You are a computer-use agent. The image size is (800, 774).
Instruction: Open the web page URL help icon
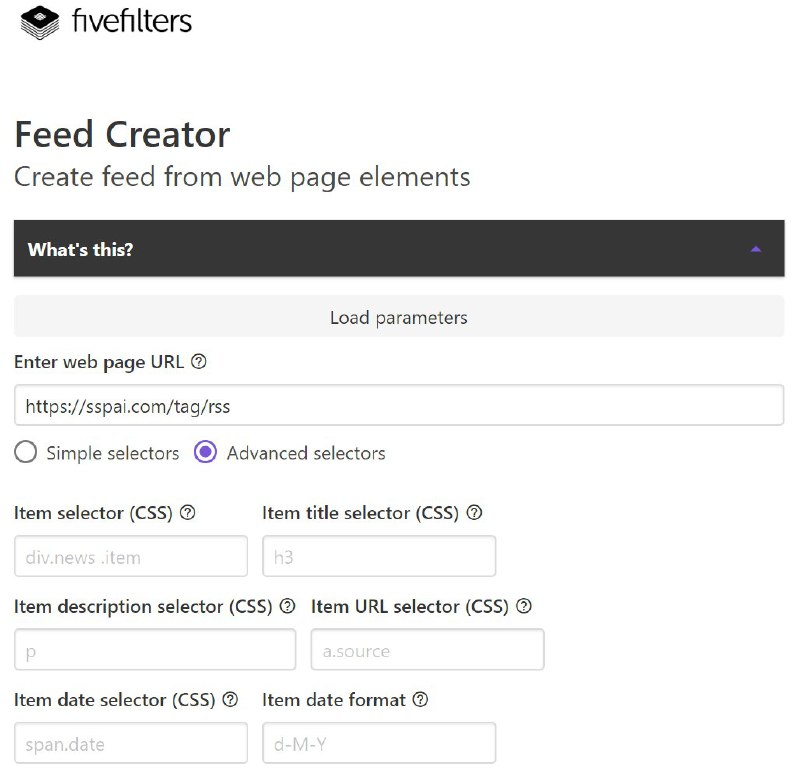(x=198, y=362)
